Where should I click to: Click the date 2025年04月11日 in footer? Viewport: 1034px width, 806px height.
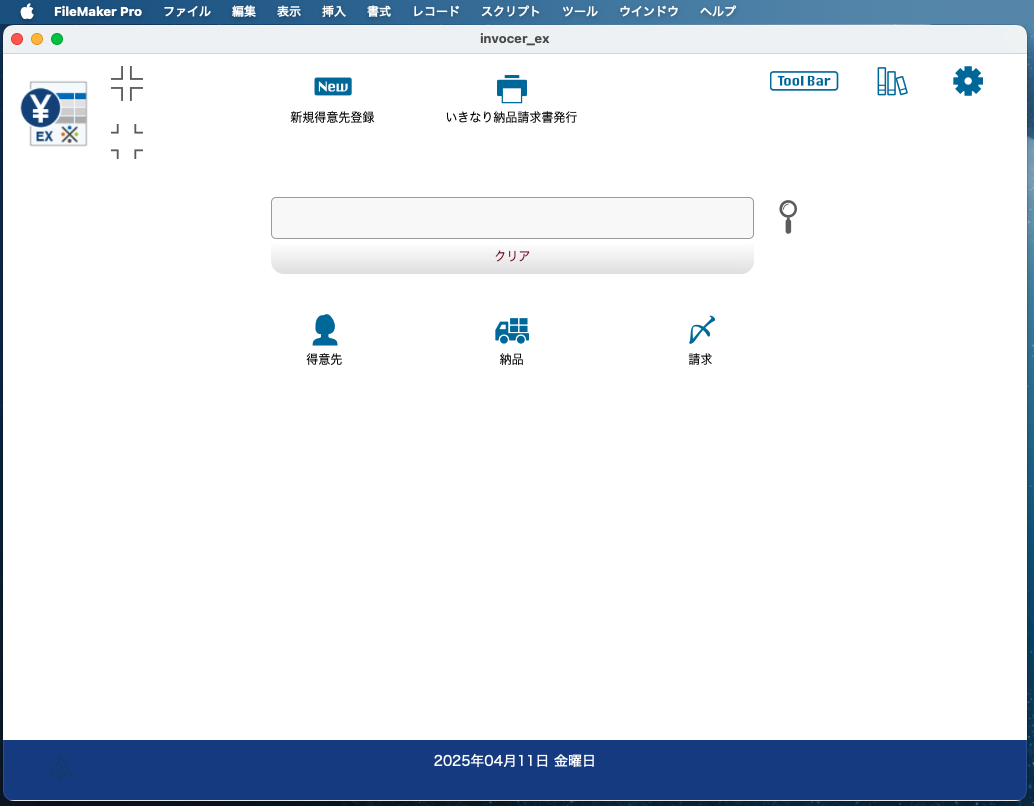[x=514, y=761]
